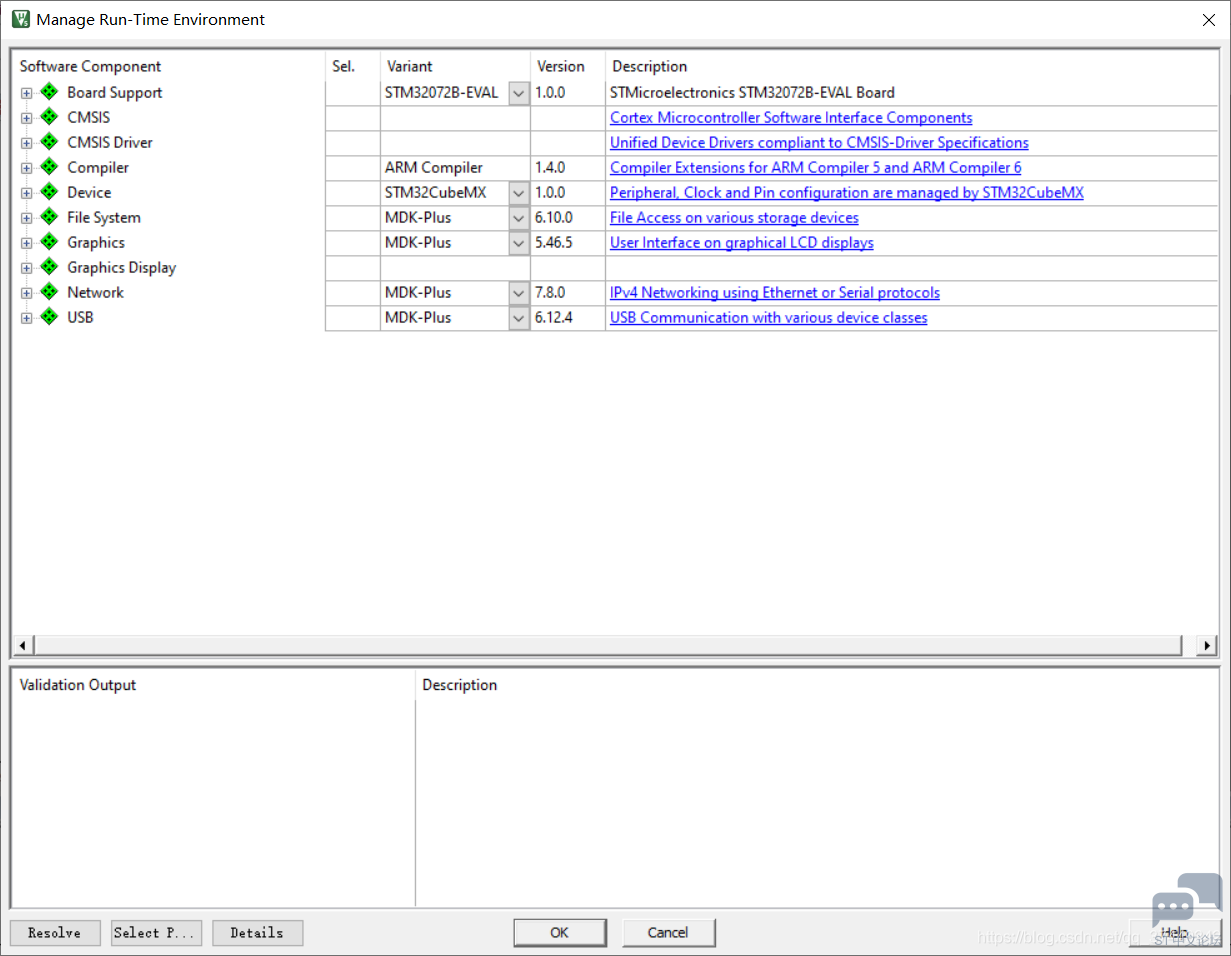Click the Board Support green diamond icon
Image resolution: width=1231 pixels, height=956 pixels.
pyautogui.click(x=49, y=92)
